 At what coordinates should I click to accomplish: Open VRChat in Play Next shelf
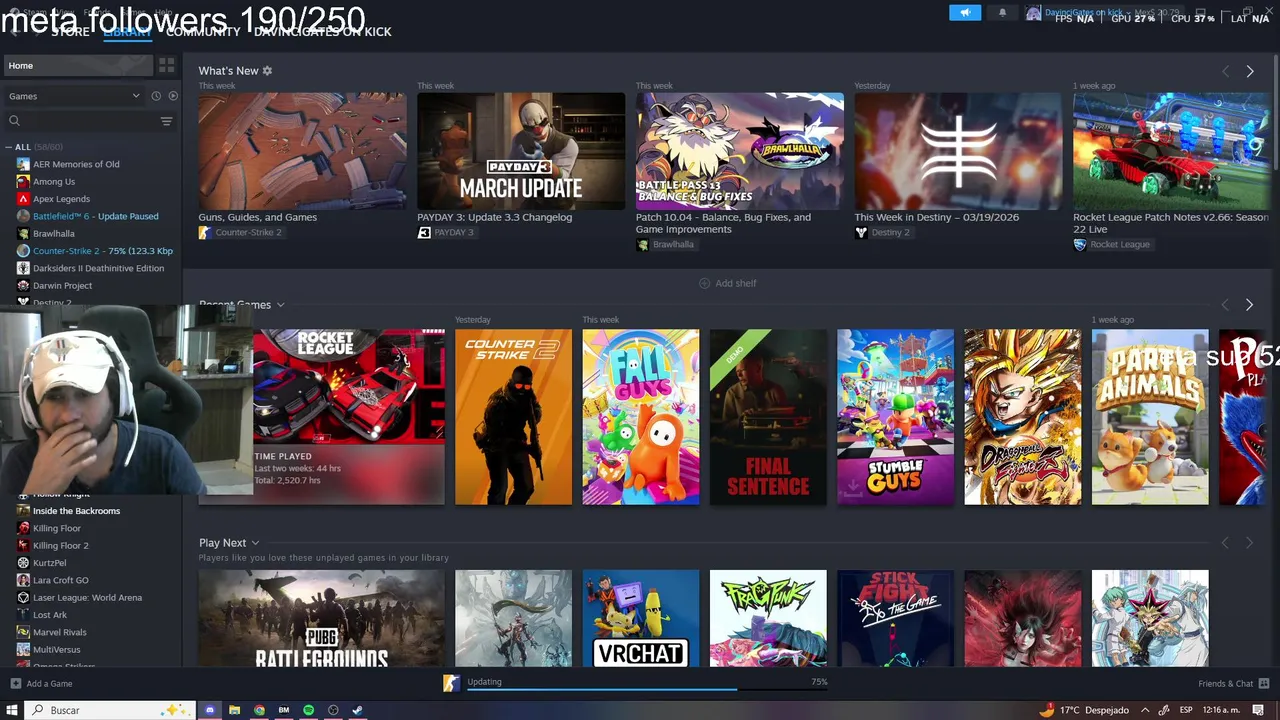(x=641, y=618)
